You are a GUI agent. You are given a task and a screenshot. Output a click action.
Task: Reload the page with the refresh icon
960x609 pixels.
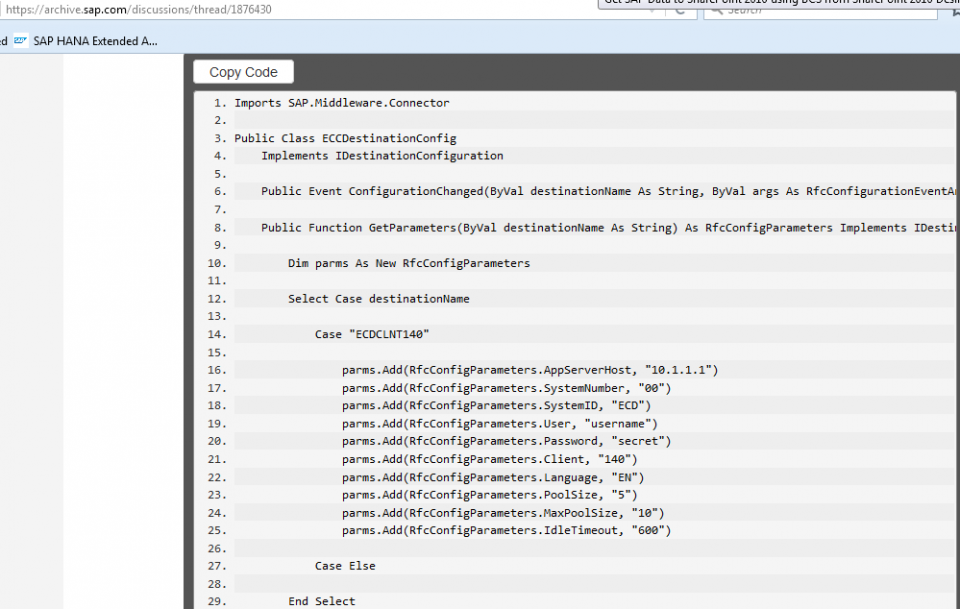(679, 12)
